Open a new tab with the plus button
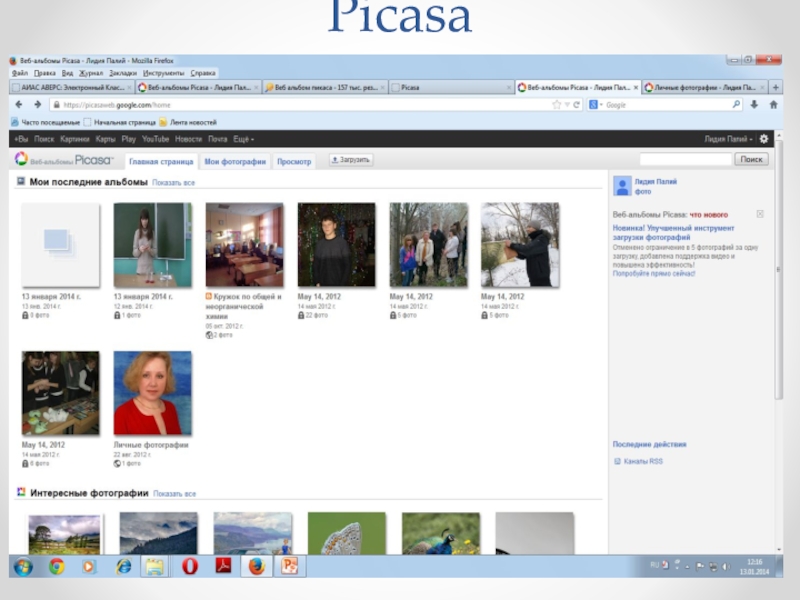This screenshot has width=800, height=600. tap(776, 87)
